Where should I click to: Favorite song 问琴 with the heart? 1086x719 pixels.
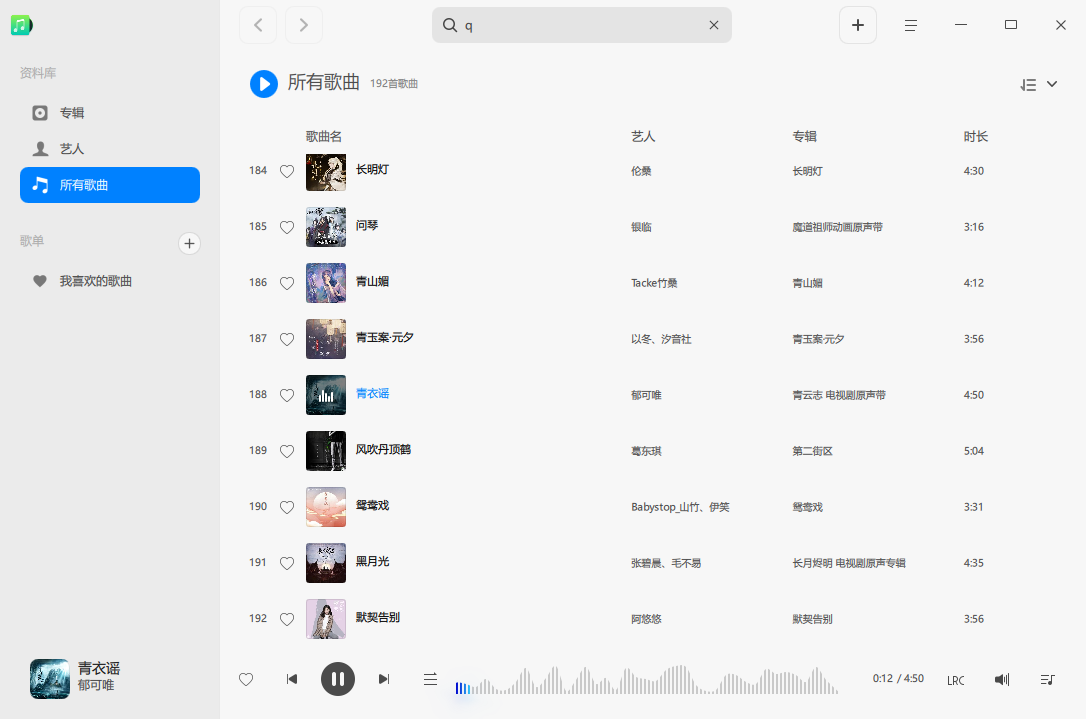pyautogui.click(x=287, y=227)
